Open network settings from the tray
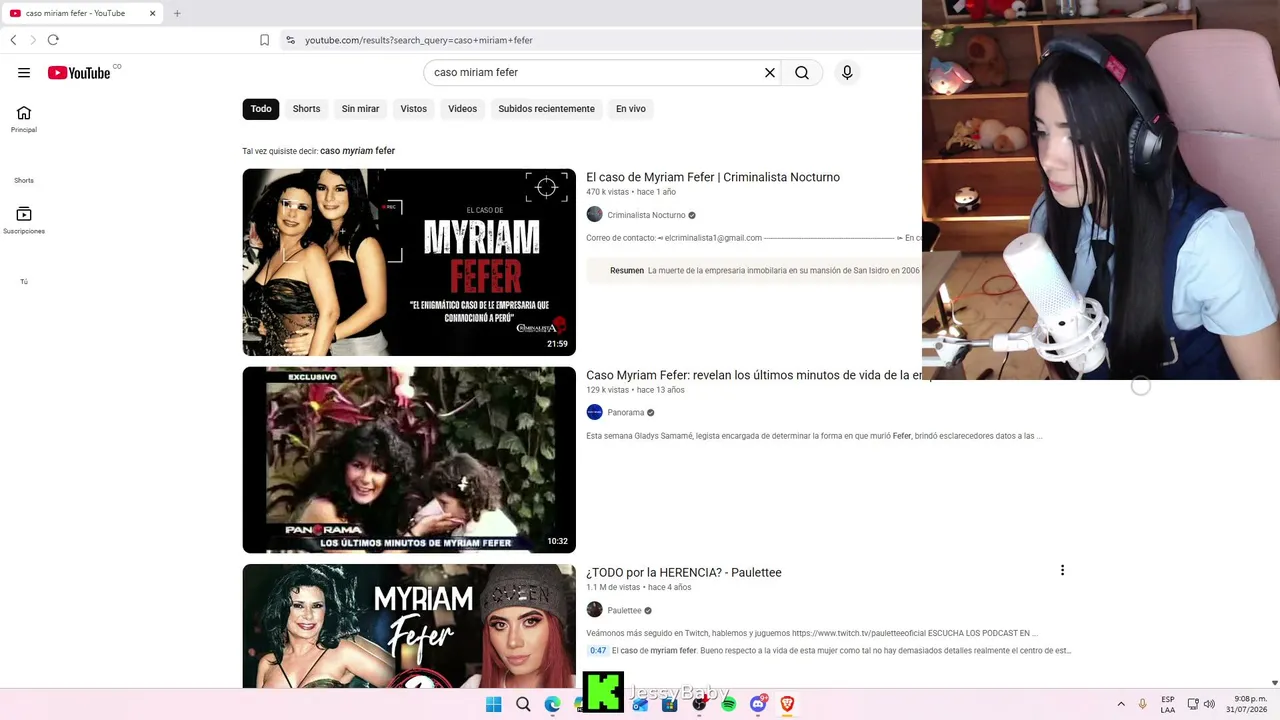1280x720 pixels. point(1192,704)
